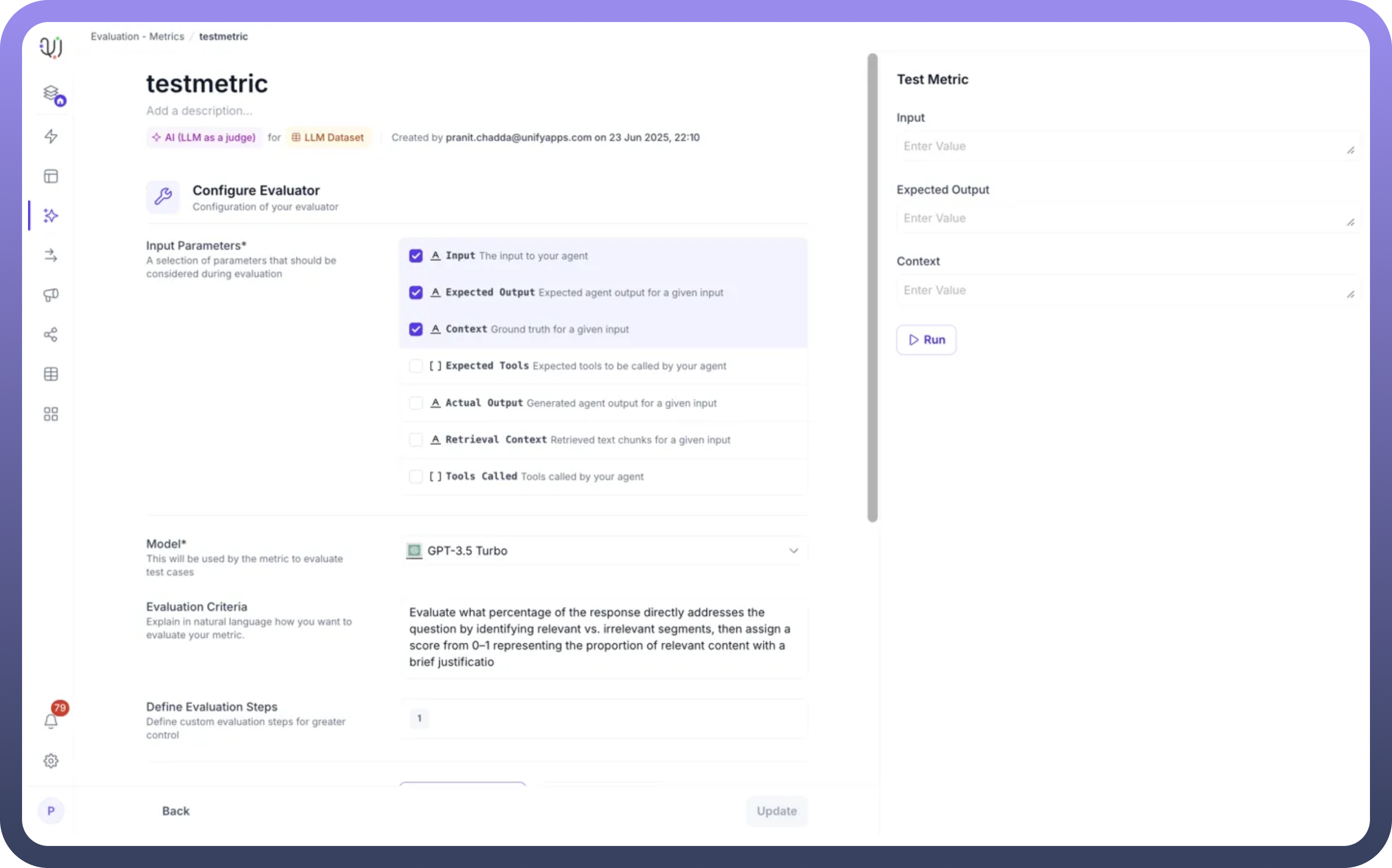This screenshot has height=868, width=1392.
Task: Open the notifications bell icon
Action: click(51, 721)
